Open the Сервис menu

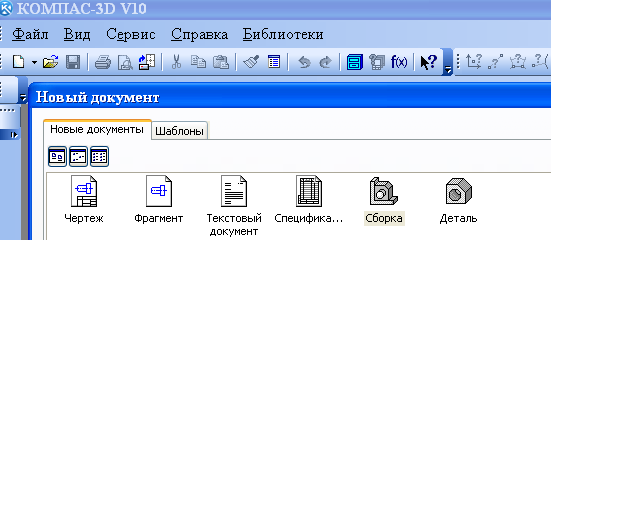(131, 34)
